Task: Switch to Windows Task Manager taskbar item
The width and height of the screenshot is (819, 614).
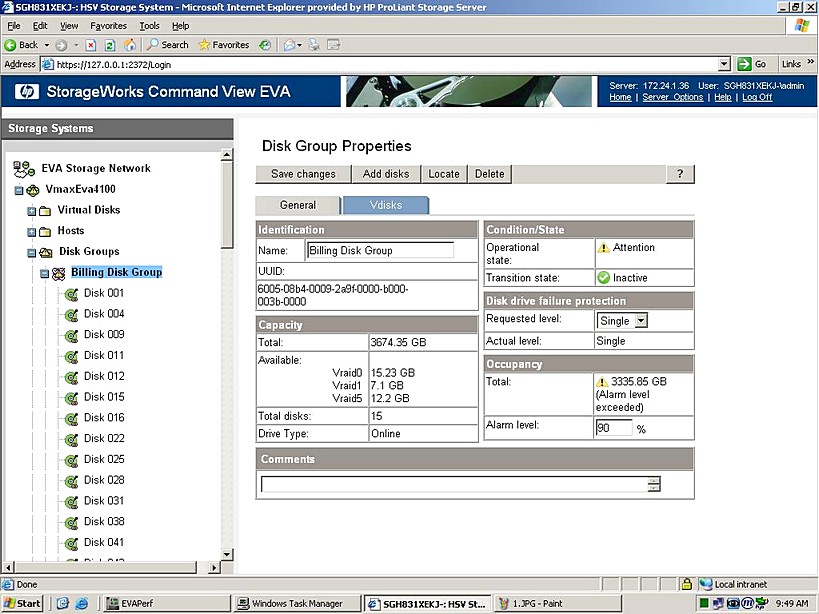Action: (x=297, y=604)
